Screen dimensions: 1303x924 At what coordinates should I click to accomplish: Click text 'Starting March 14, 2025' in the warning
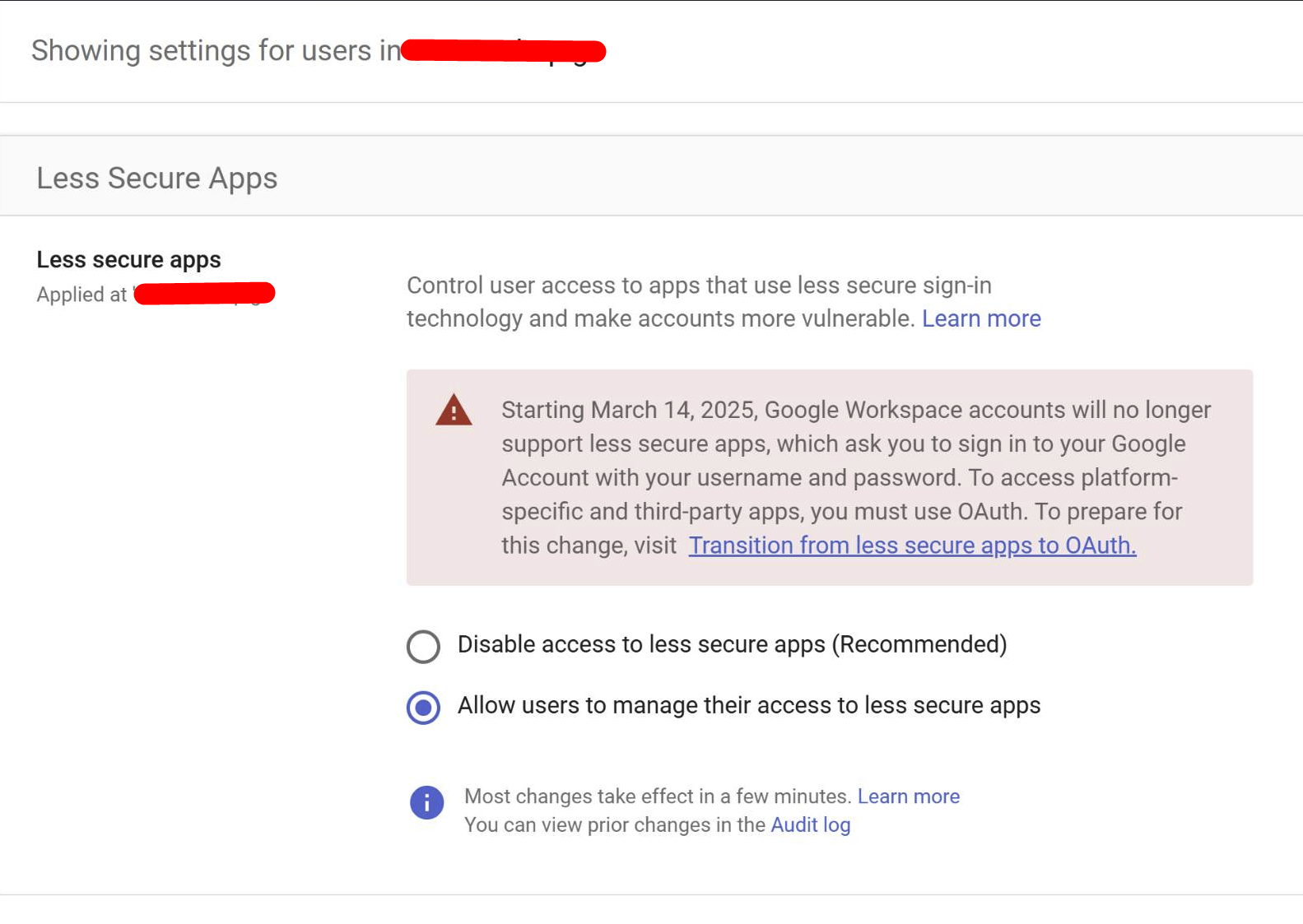[630, 410]
